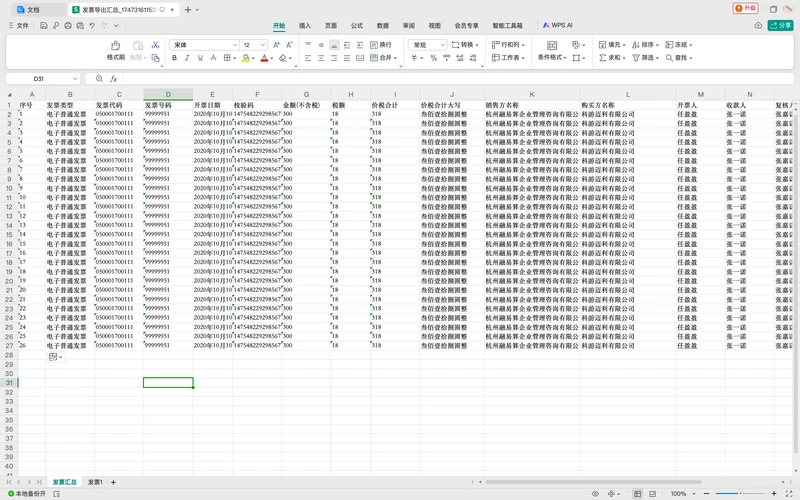Increase decimal places icon
This screenshot has width=800, height=500.
coord(460,58)
